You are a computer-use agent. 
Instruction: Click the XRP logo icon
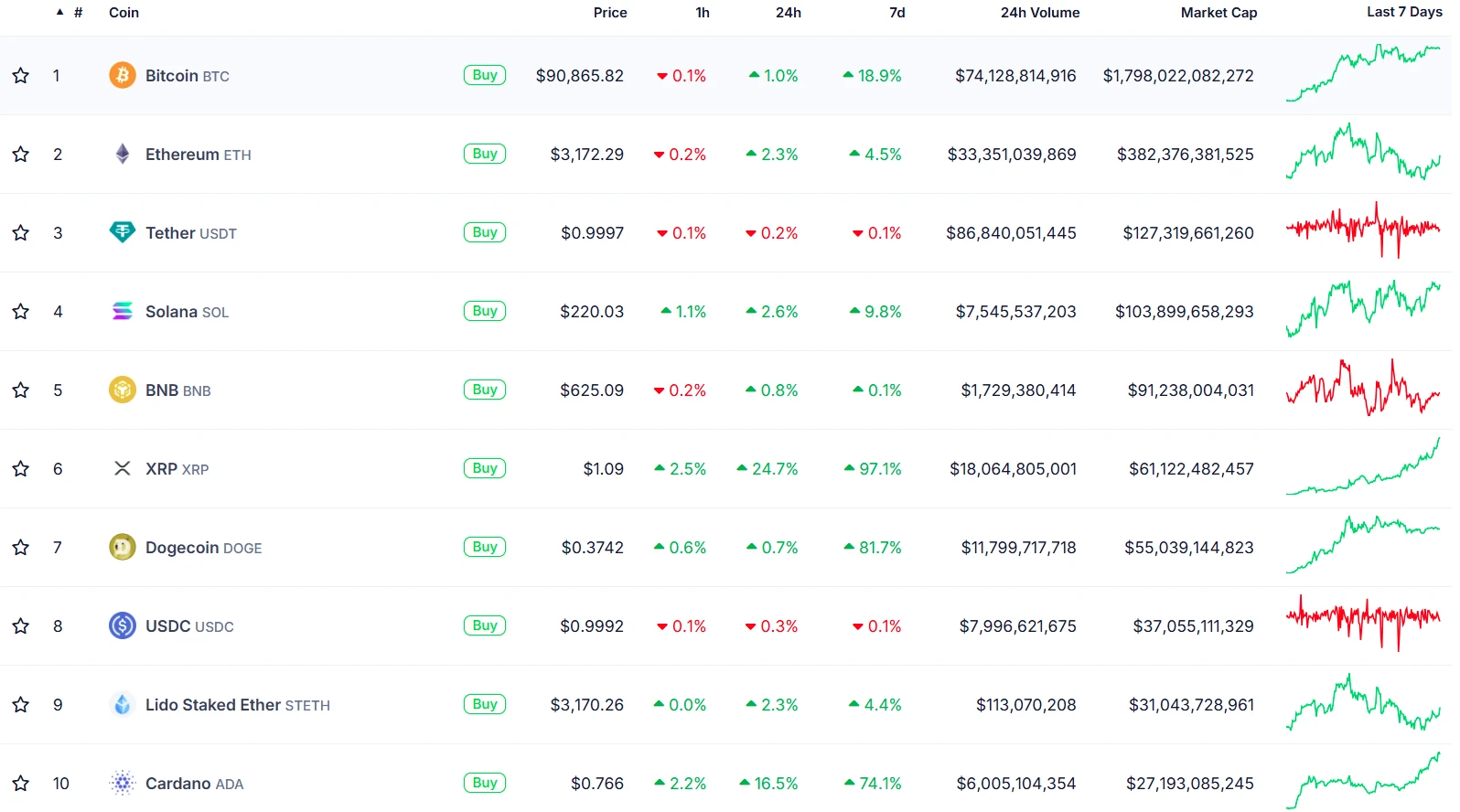coord(123,468)
